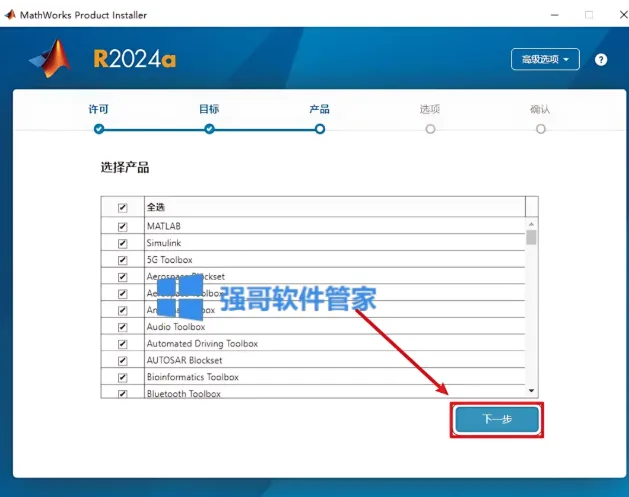Select the Audio Toolbox row text
The width and height of the screenshot is (629, 497).
tap(176, 327)
